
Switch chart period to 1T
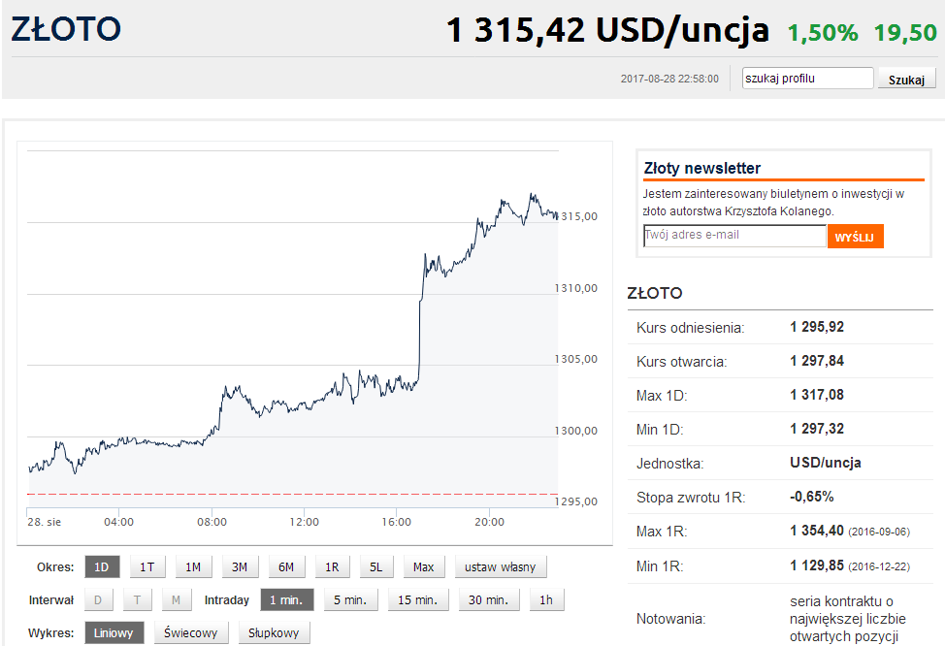tap(147, 567)
